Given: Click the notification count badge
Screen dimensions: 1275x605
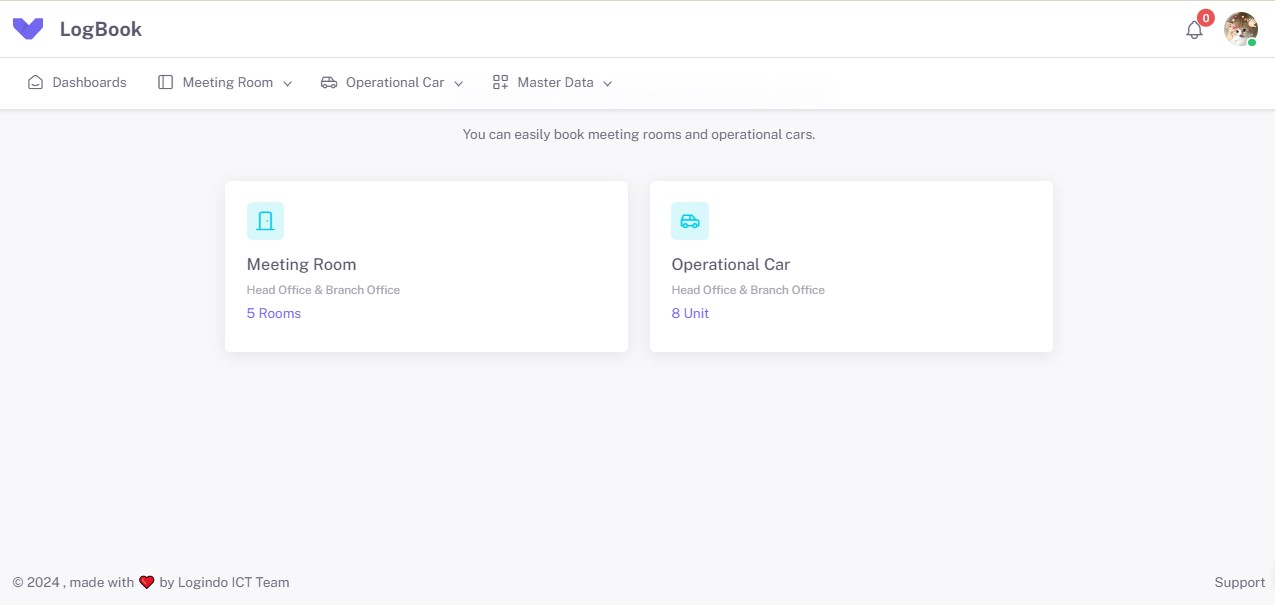Looking at the screenshot, I should [x=1205, y=17].
